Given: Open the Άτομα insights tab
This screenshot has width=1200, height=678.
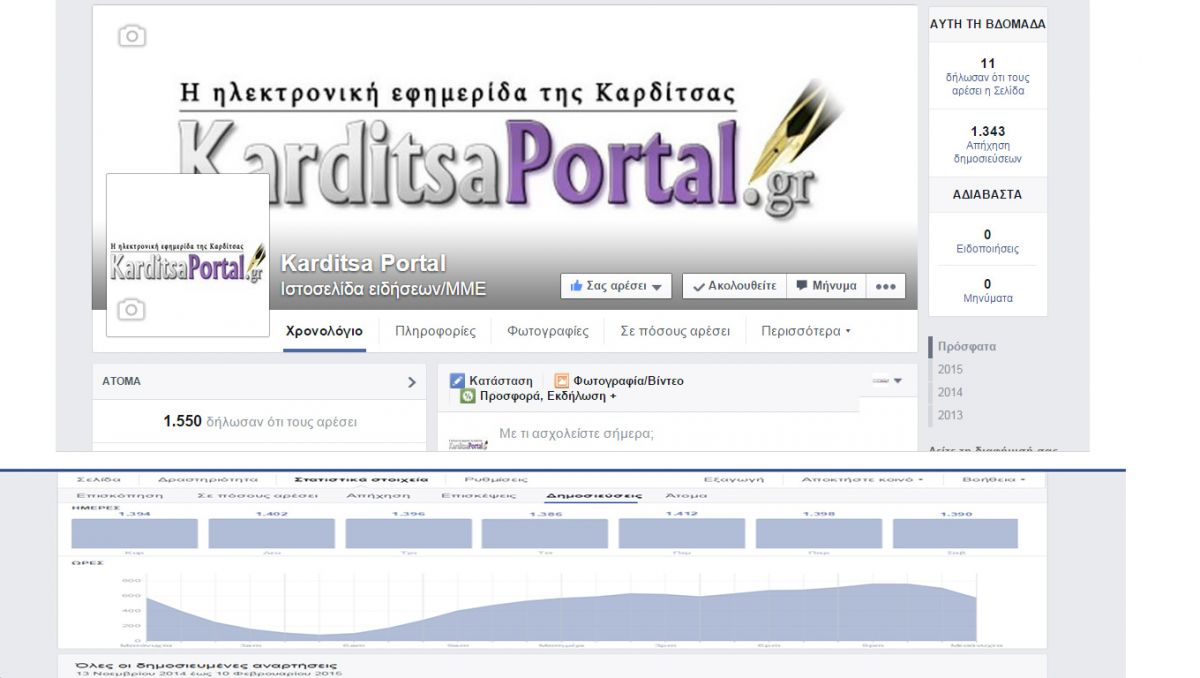Looking at the screenshot, I should (686, 495).
